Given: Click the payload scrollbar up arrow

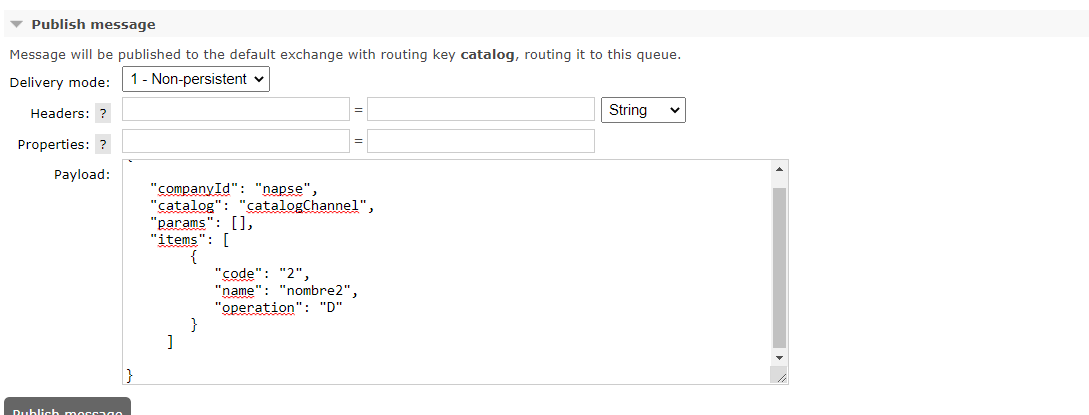Looking at the screenshot, I should [x=780, y=169].
